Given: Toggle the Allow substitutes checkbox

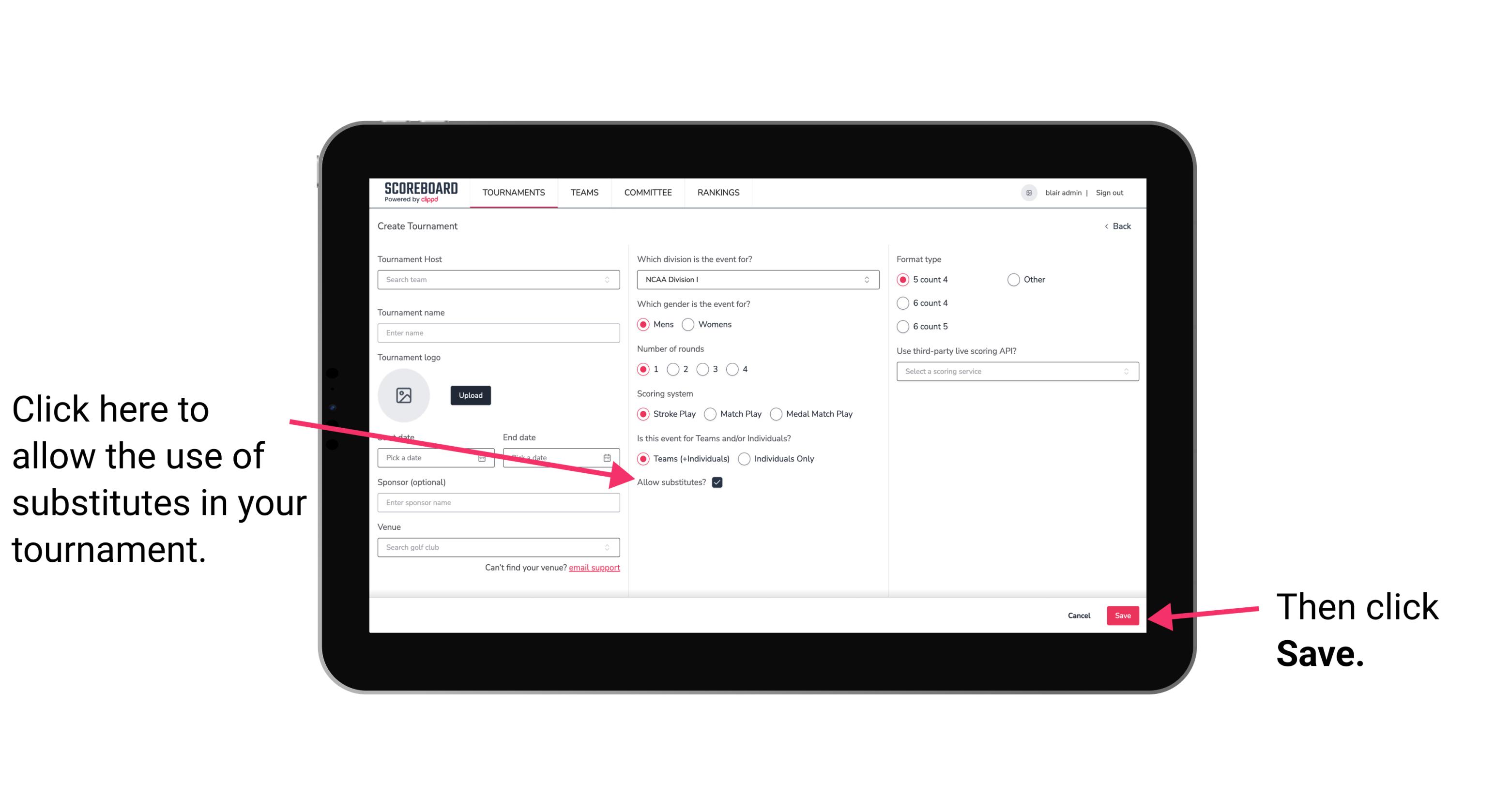Looking at the screenshot, I should pyautogui.click(x=720, y=482).
